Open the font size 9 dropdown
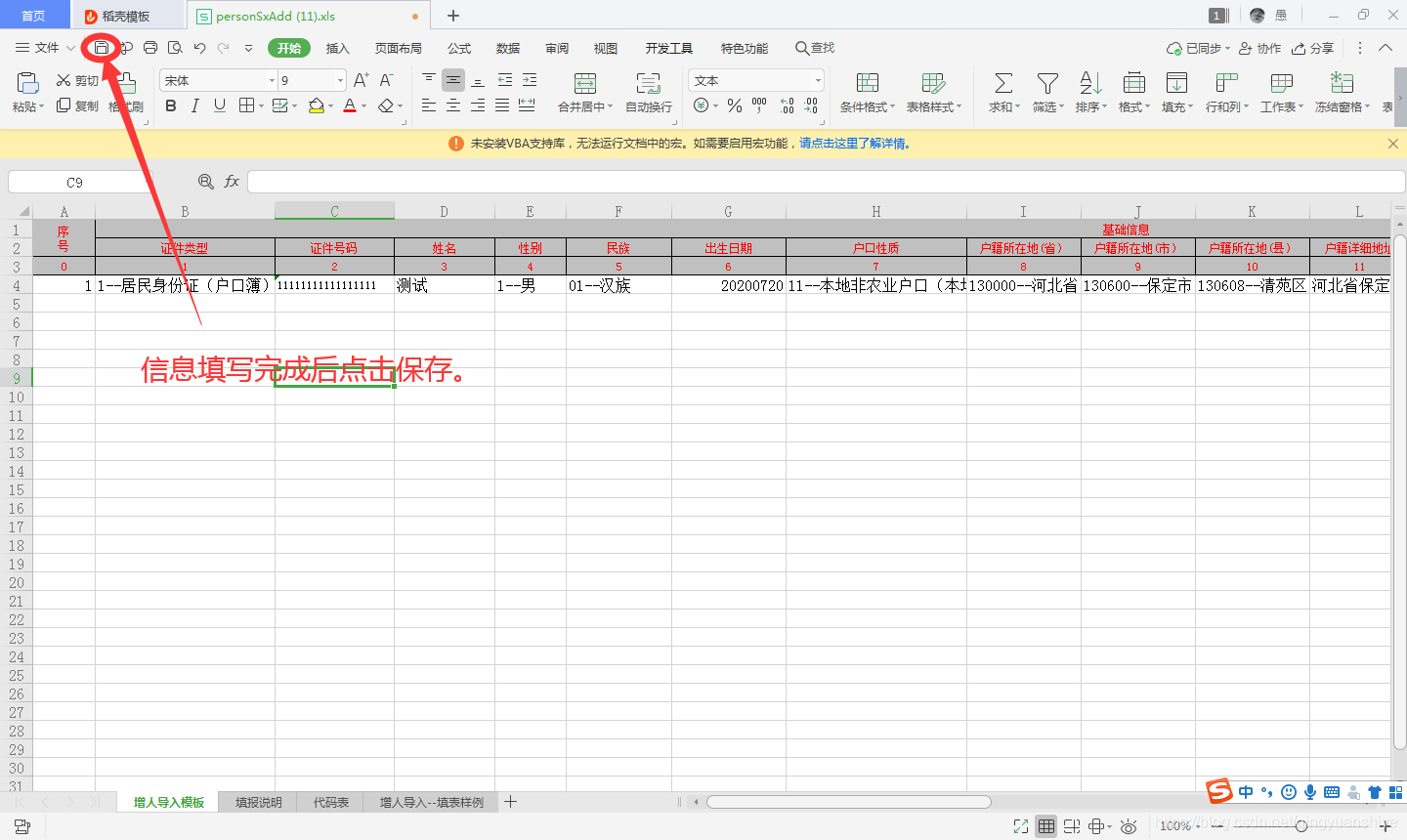 coord(340,80)
